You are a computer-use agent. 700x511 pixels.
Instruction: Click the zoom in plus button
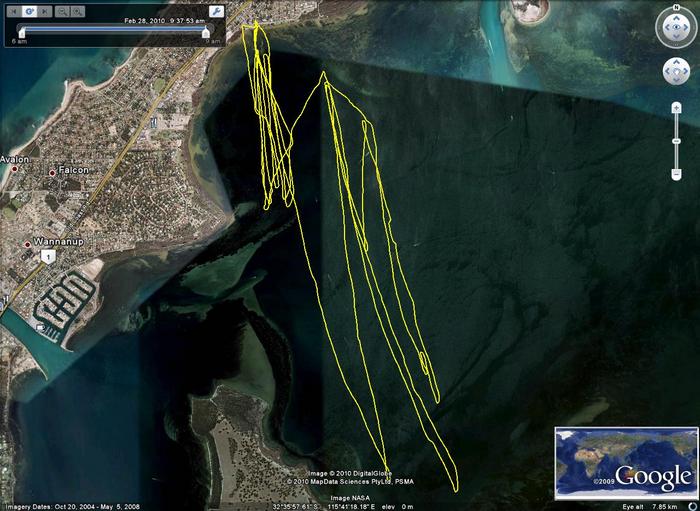tap(676, 107)
